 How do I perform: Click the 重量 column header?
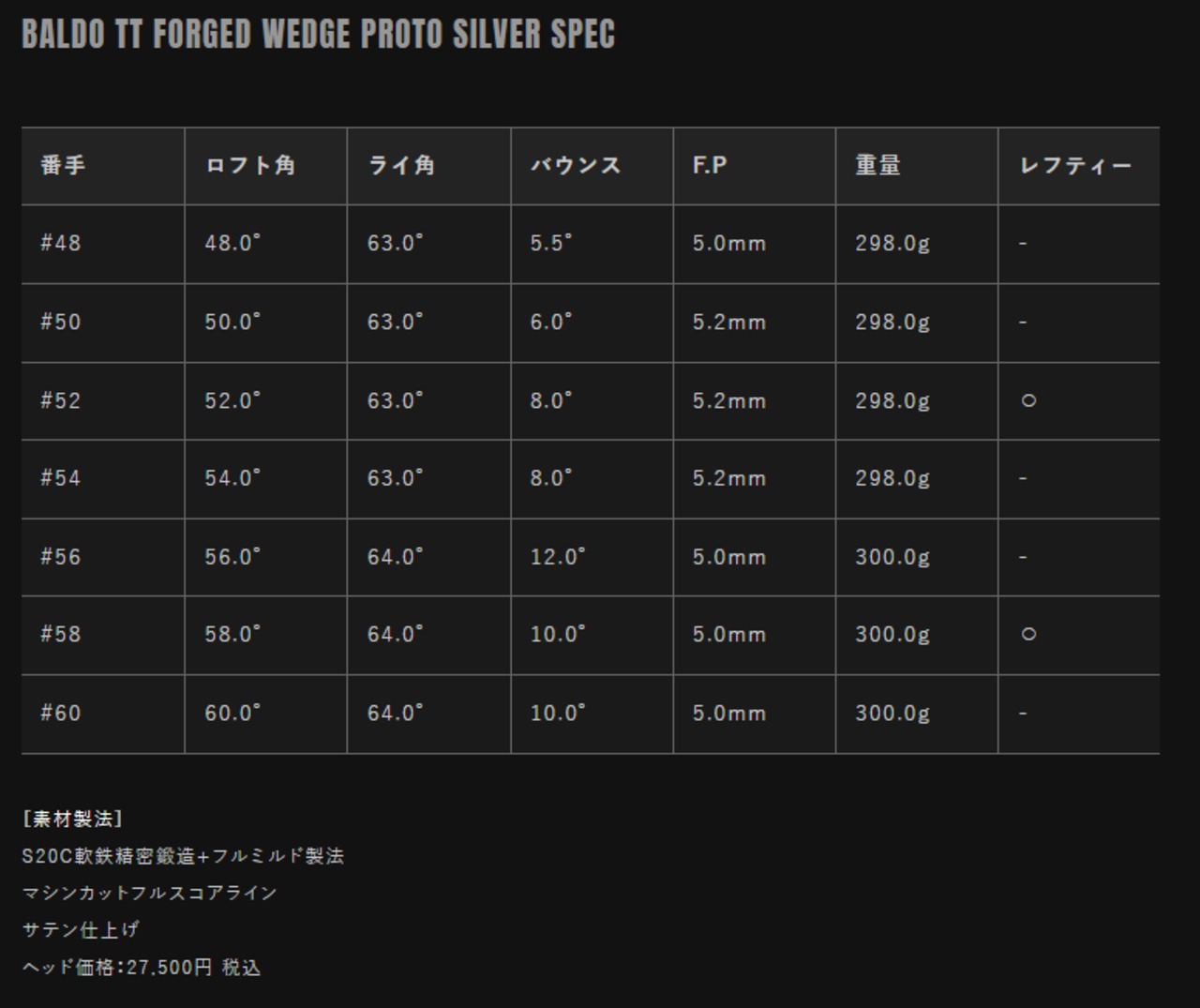click(877, 166)
